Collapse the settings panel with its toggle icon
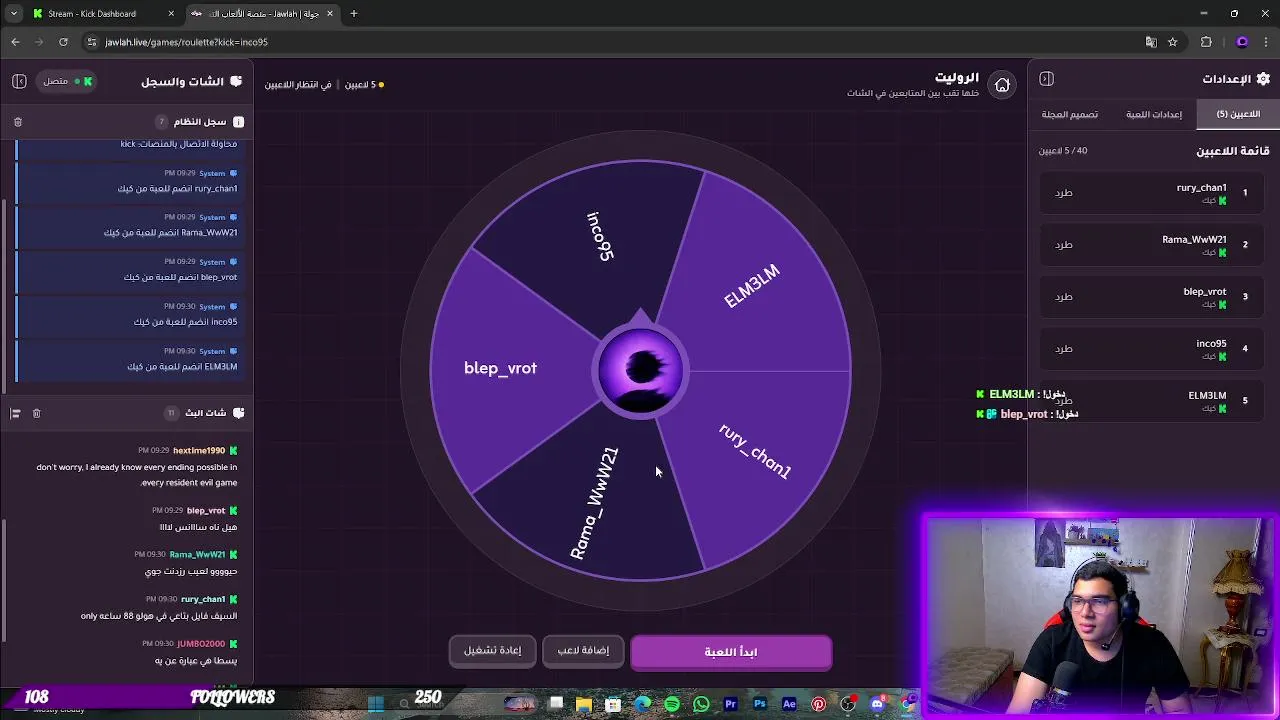The image size is (1280, 720). pyautogui.click(x=1046, y=79)
